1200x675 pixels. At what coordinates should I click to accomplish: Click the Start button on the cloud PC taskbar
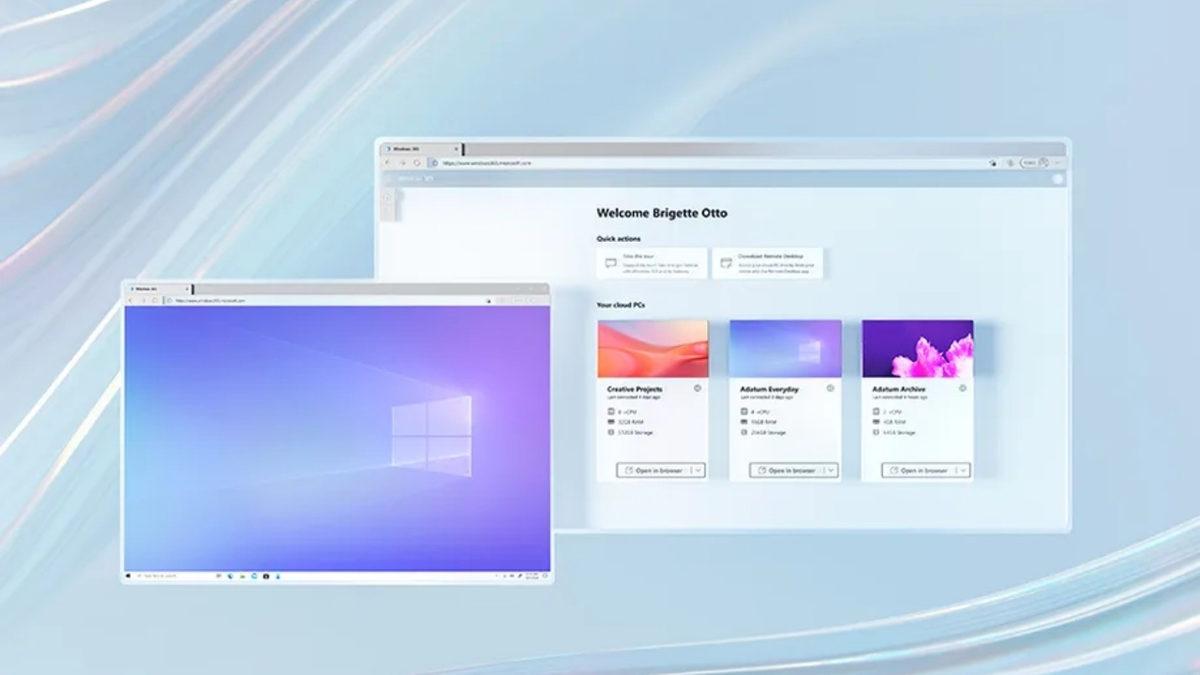pyautogui.click(x=127, y=576)
